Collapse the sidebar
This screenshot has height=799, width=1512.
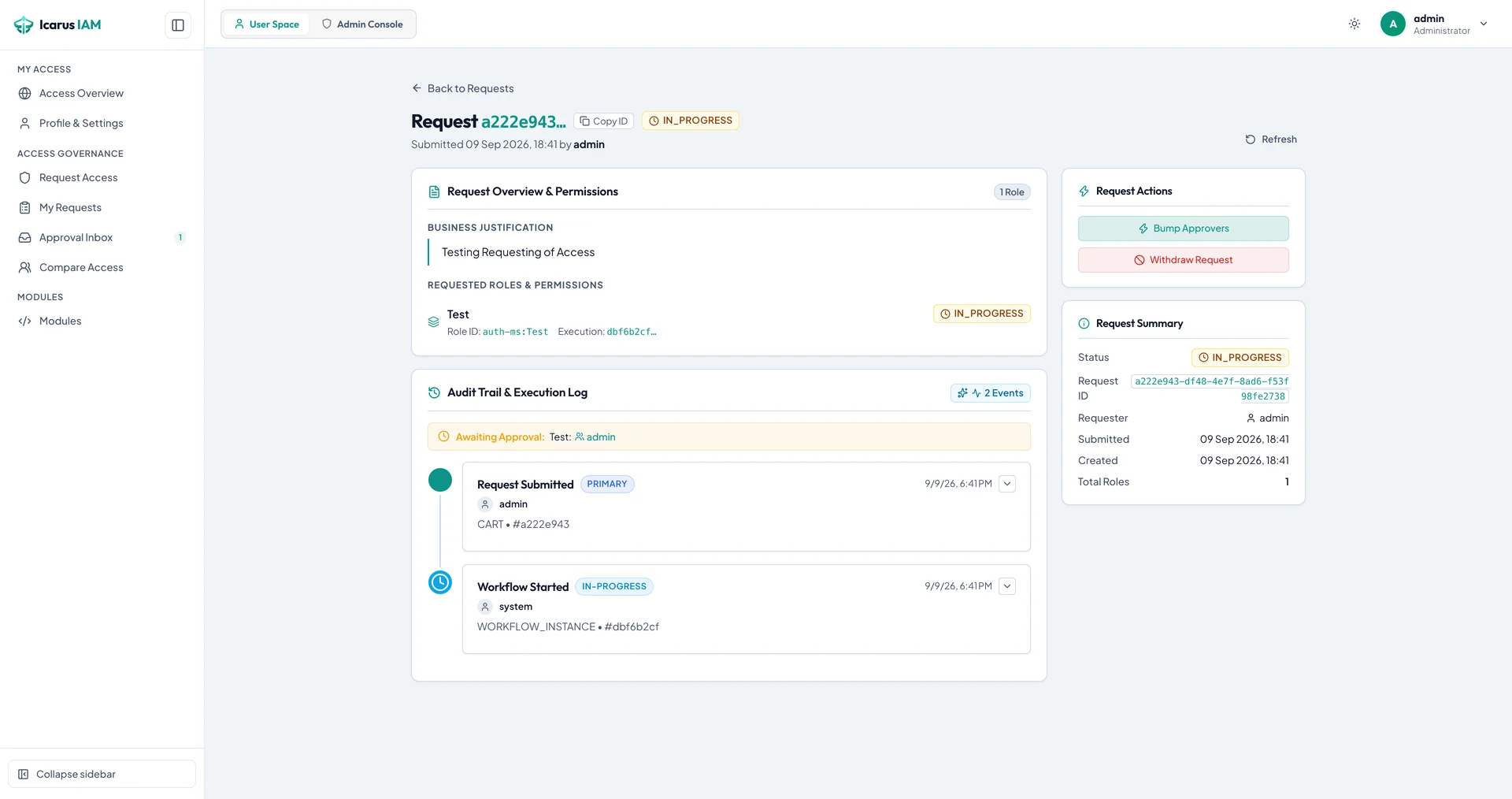click(102, 774)
